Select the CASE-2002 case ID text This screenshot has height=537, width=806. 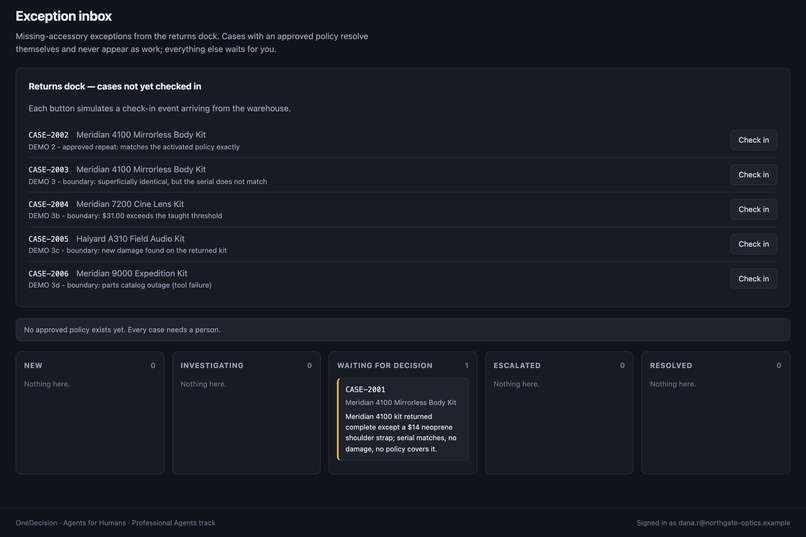coord(48,135)
